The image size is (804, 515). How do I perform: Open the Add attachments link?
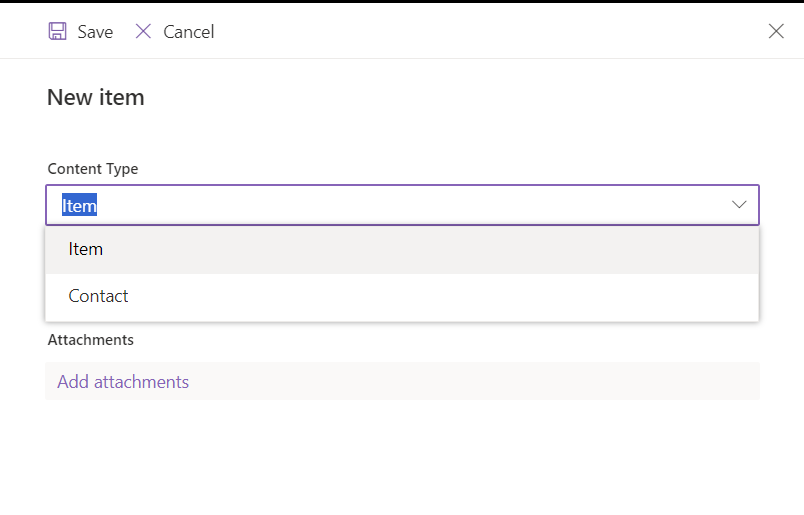click(123, 382)
